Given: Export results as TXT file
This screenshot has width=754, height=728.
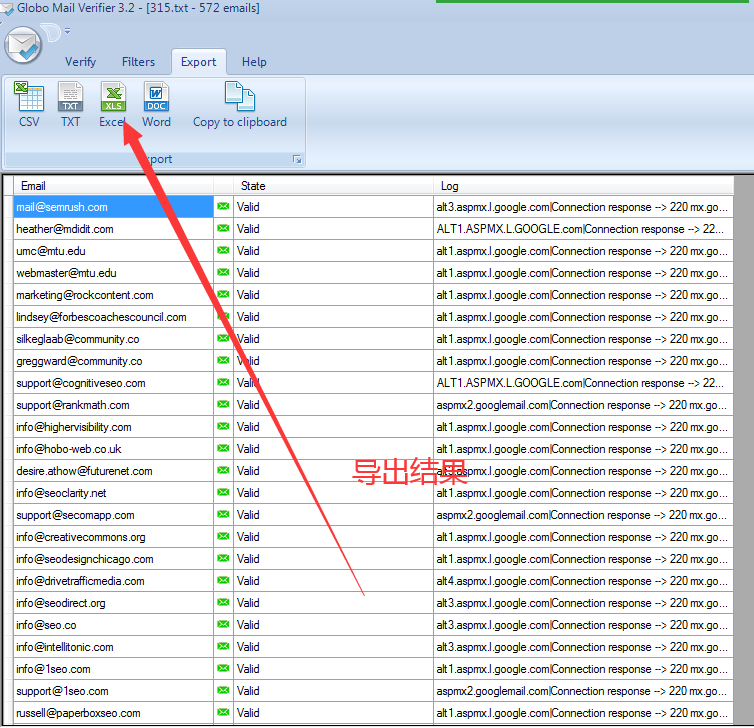Looking at the screenshot, I should [70, 105].
